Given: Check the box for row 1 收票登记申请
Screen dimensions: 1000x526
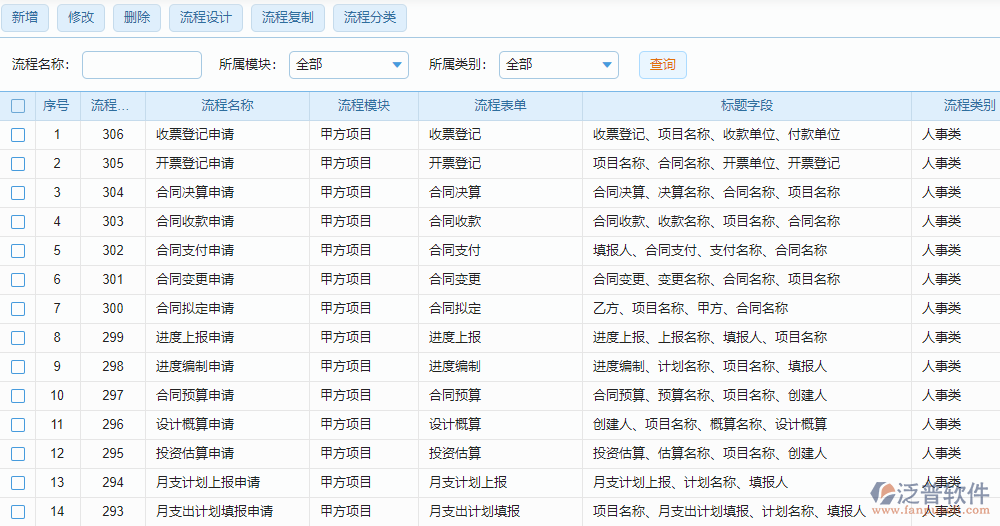Looking at the screenshot, I should pos(18,135).
